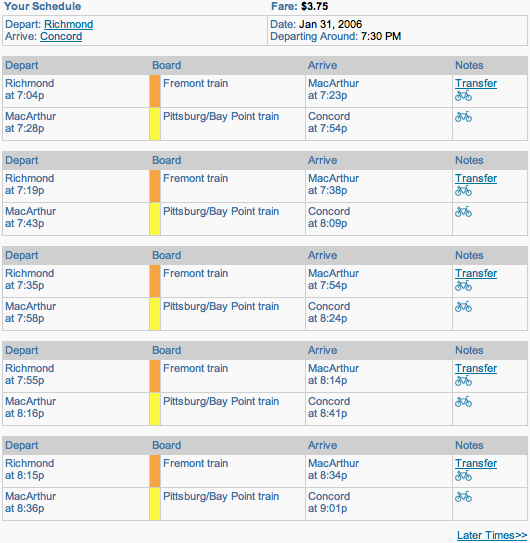
Task: Click bike icon in Richmond 8:15p row
Action: 463,475
